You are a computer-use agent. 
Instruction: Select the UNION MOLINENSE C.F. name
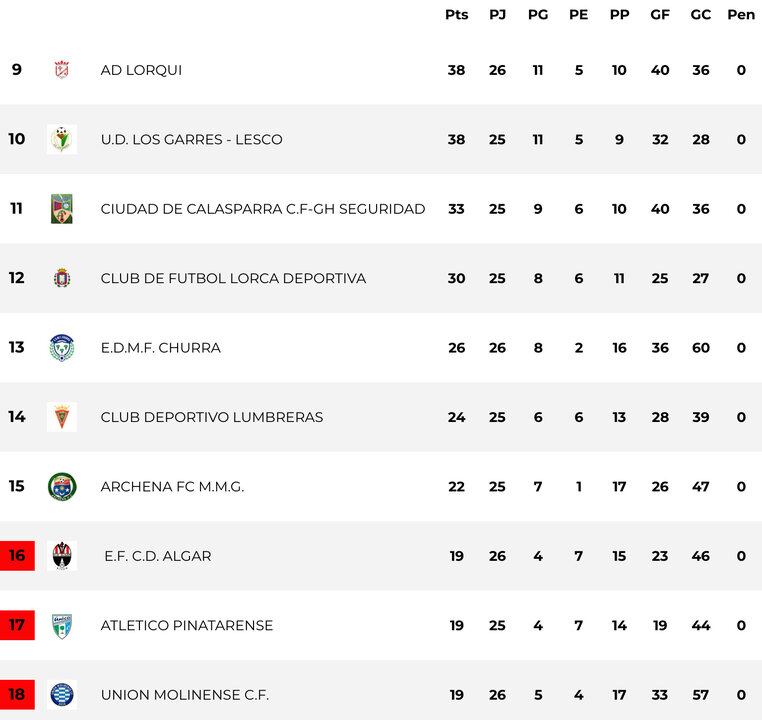185,695
